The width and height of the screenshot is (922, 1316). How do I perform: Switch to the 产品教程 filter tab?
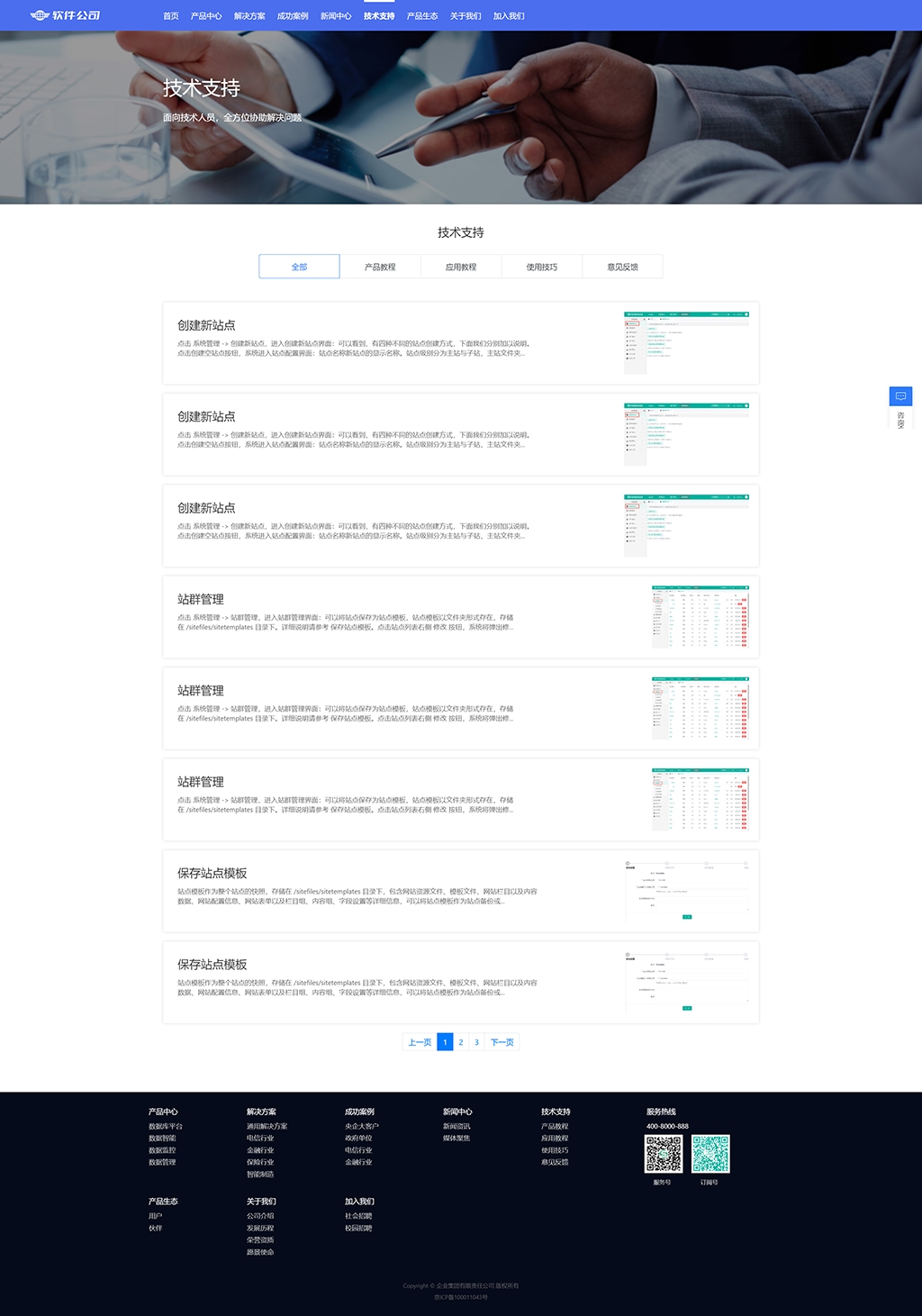[380, 267]
